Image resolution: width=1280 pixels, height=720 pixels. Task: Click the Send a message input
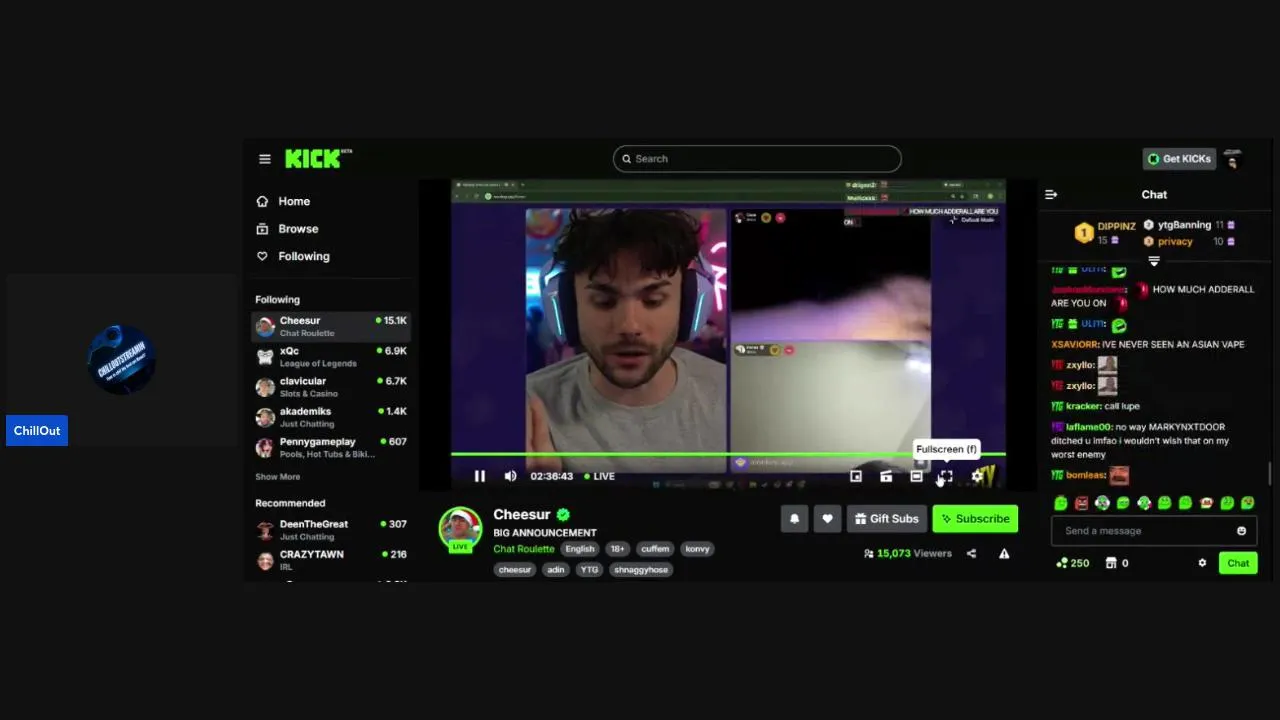1154,531
